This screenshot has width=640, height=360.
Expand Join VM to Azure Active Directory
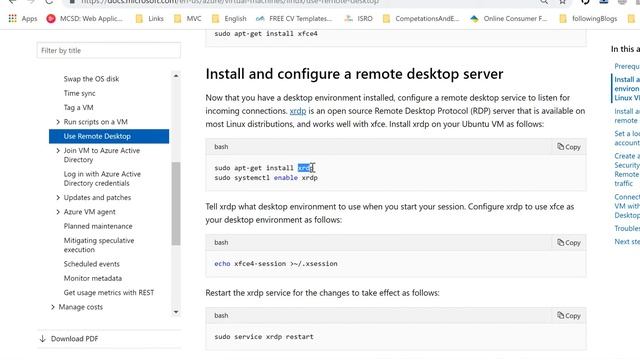click(58, 151)
